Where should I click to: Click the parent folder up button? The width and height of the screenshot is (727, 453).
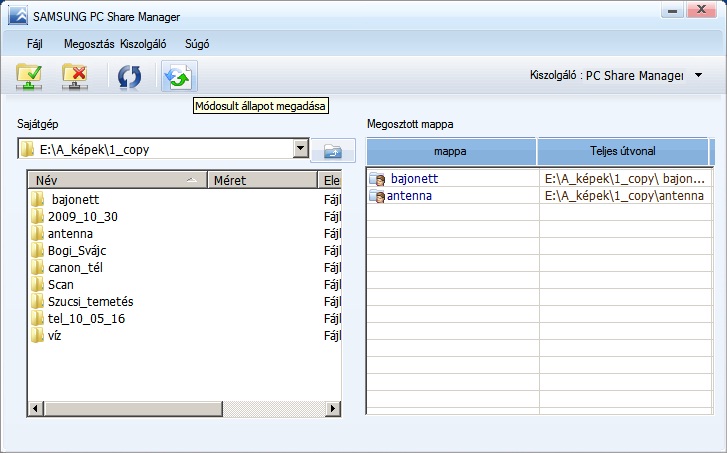332,151
